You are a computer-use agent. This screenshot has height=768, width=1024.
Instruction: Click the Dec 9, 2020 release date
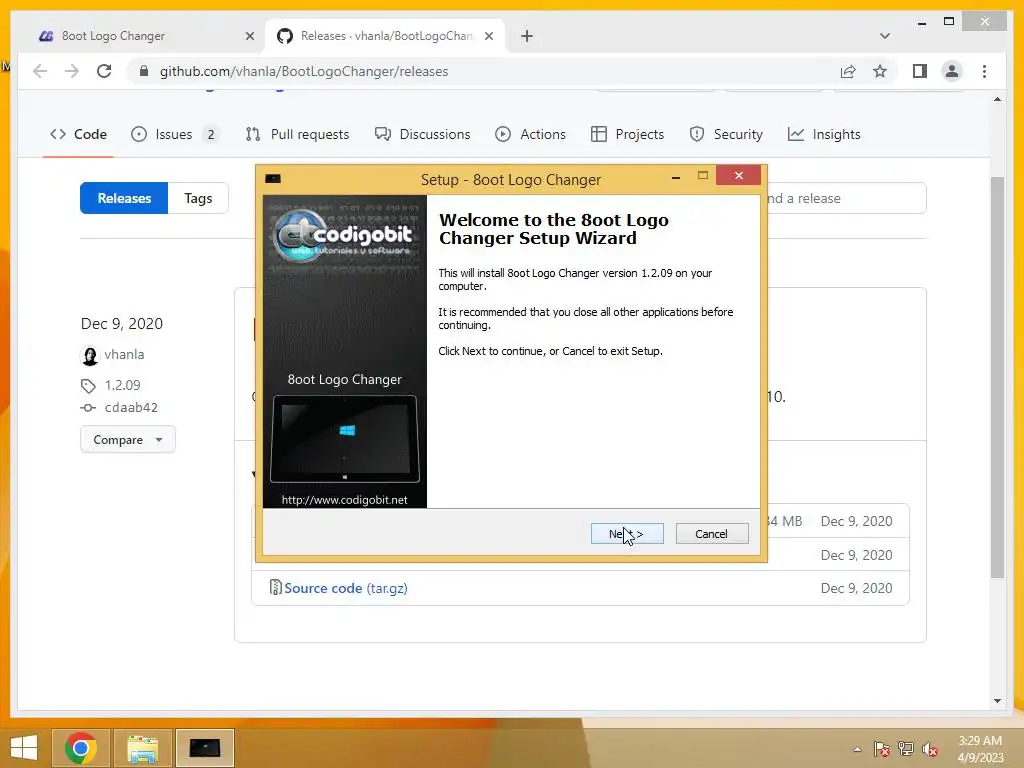[121, 323]
